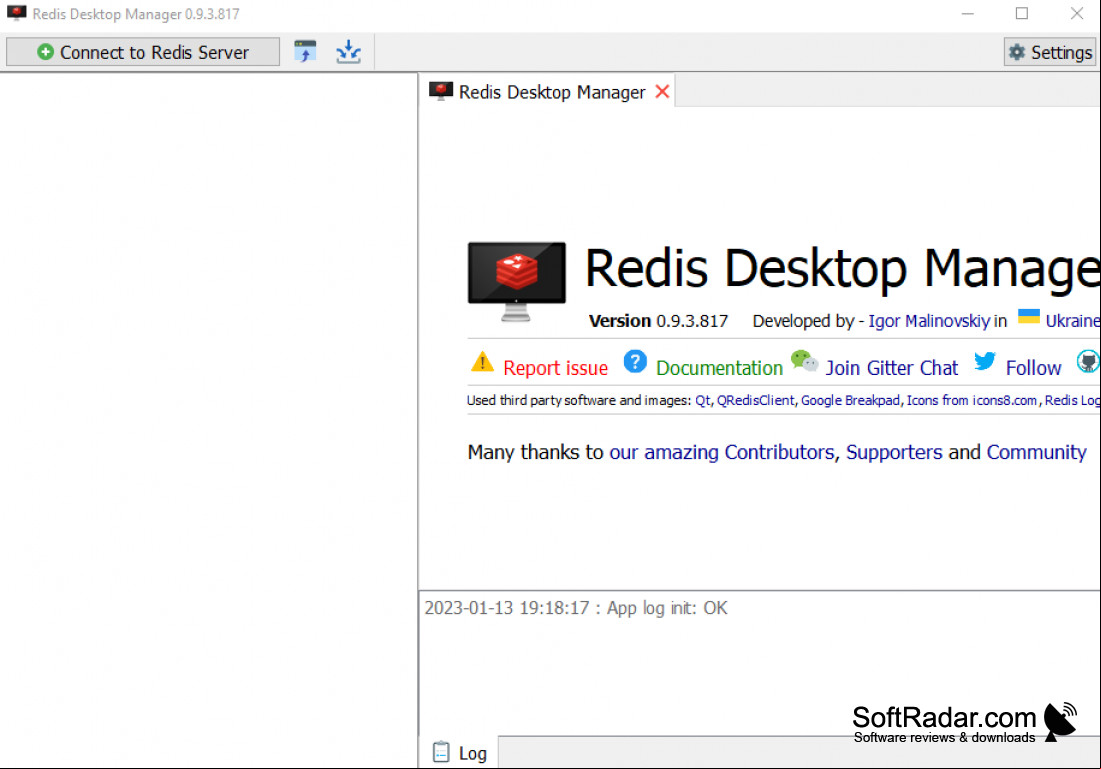
Task: Open the QRedisClient link
Action: [756, 400]
